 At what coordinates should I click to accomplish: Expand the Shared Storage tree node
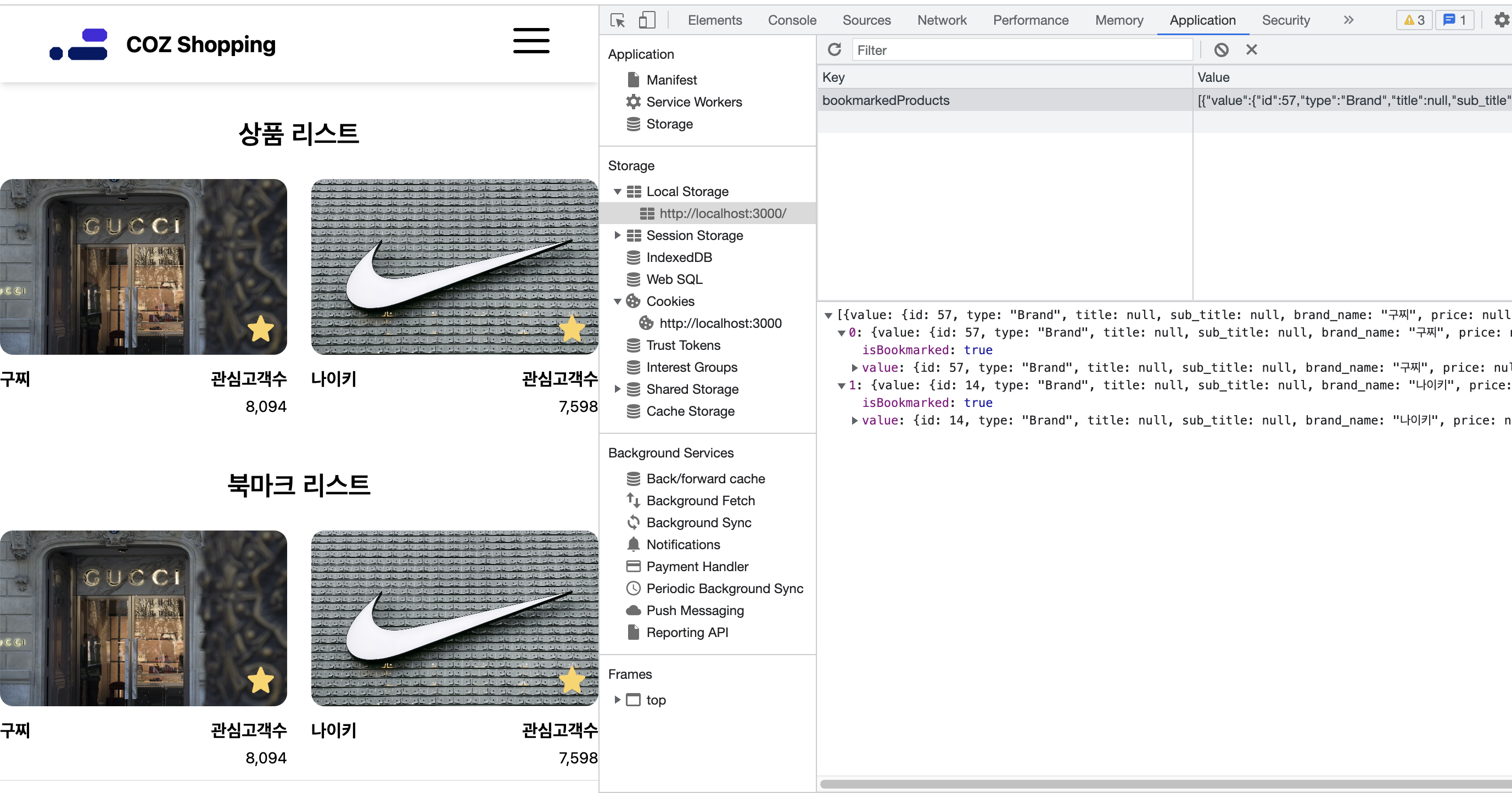(x=618, y=389)
